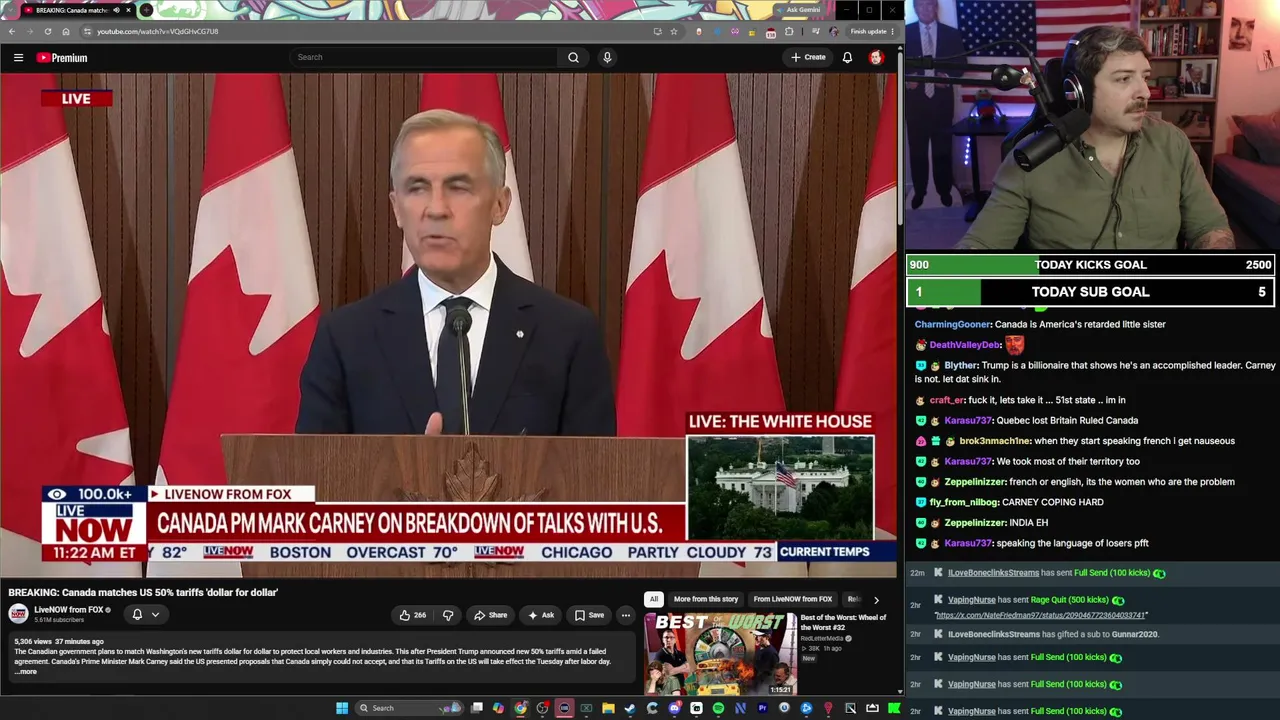Save the video to a playlist
Screen dimensions: 1280x720
pos(589,615)
